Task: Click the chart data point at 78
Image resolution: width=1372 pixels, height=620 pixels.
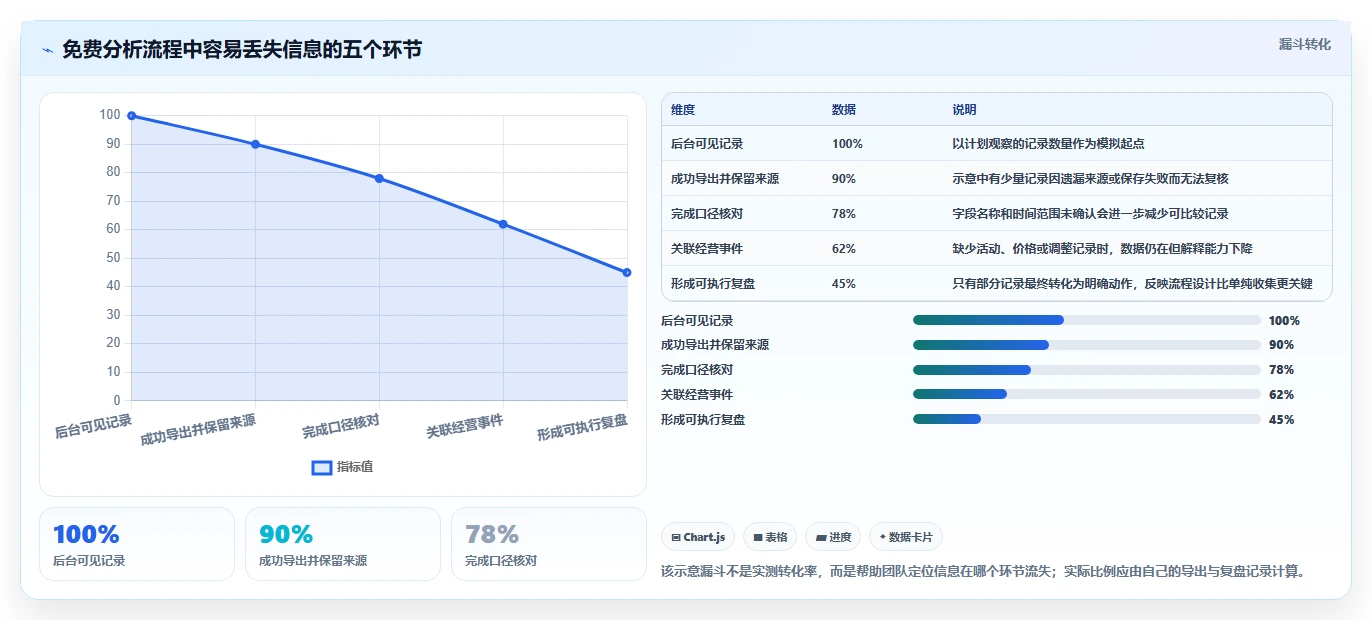Action: pyautogui.click(x=379, y=178)
